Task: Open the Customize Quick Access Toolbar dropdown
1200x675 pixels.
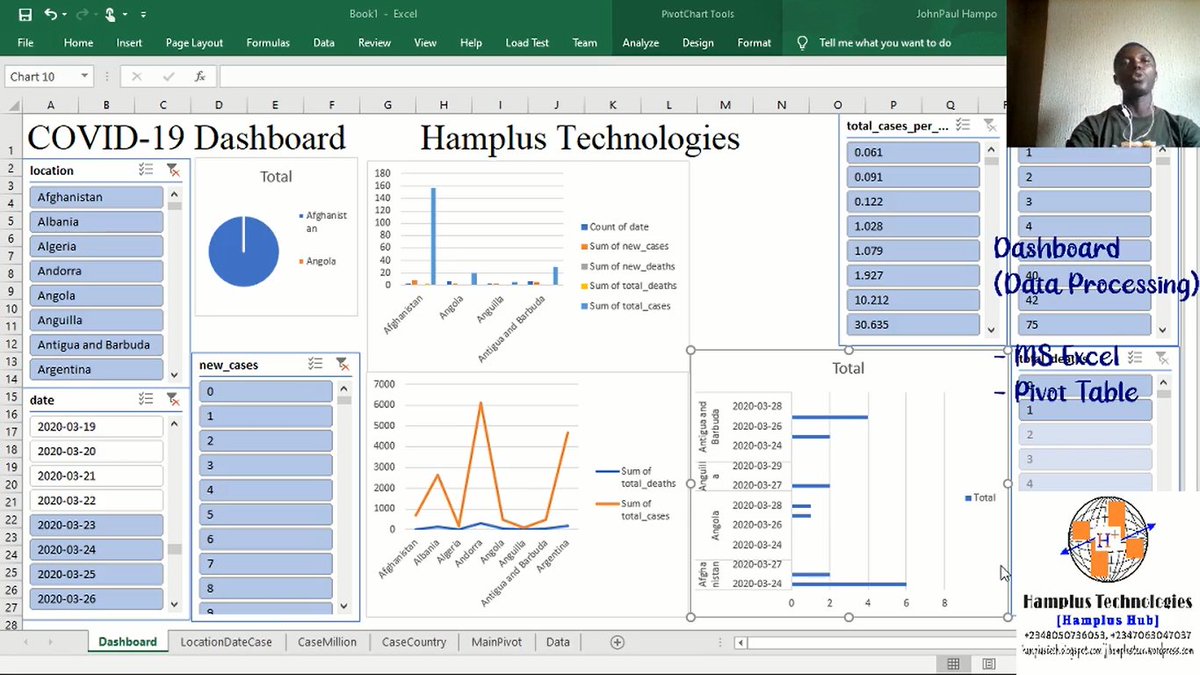Action: (x=143, y=14)
